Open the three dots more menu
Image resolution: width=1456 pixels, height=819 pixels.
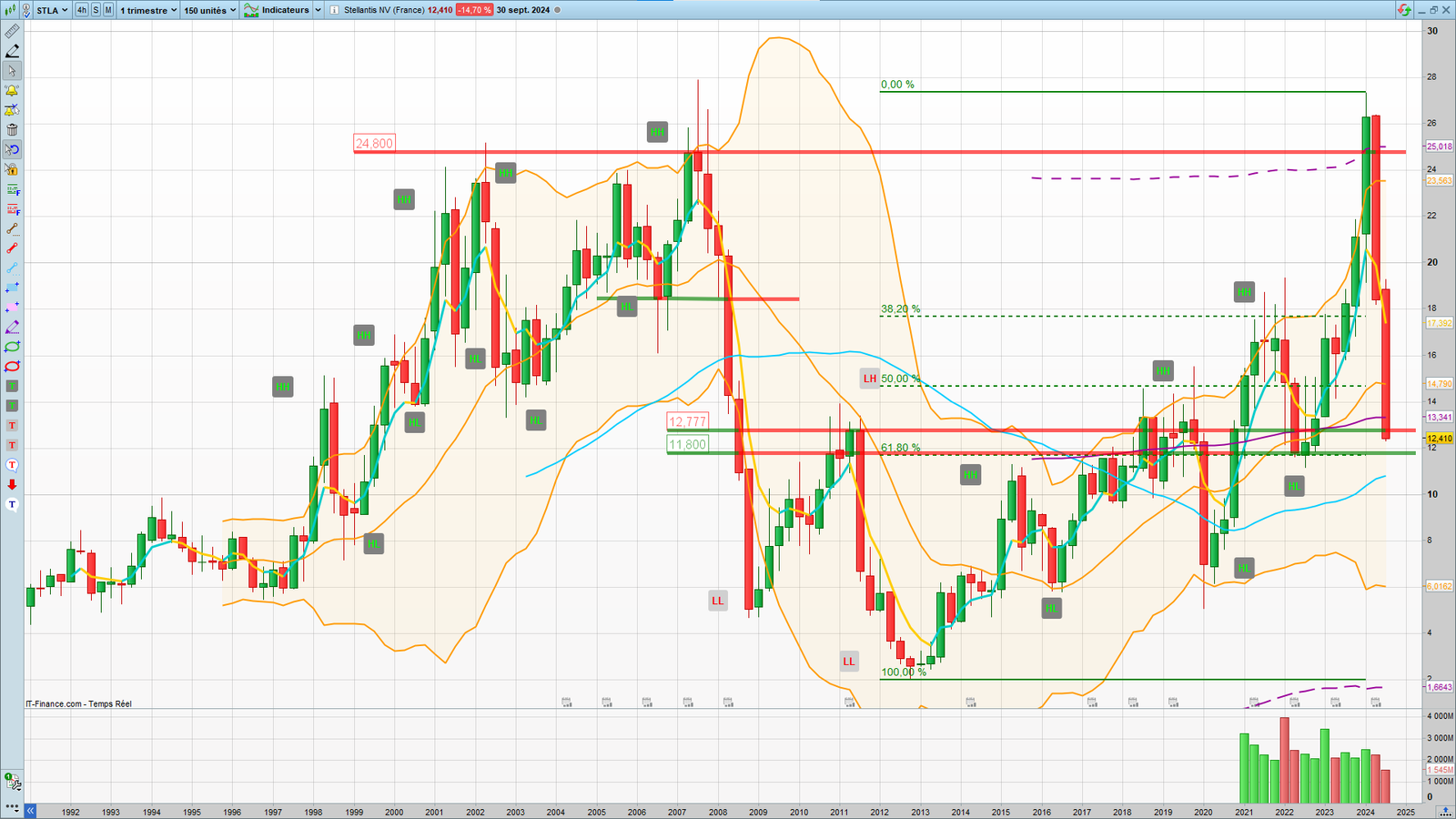13,808
